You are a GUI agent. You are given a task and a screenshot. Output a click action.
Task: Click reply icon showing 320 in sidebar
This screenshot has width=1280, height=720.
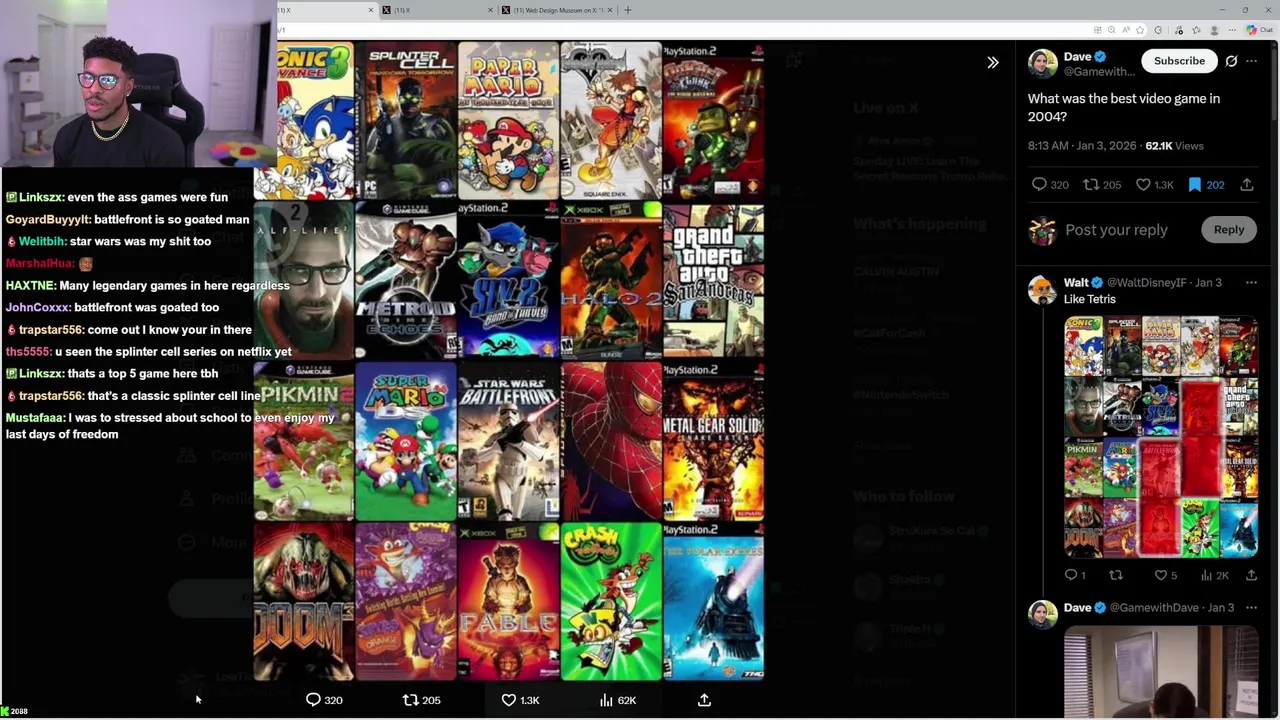click(1049, 185)
